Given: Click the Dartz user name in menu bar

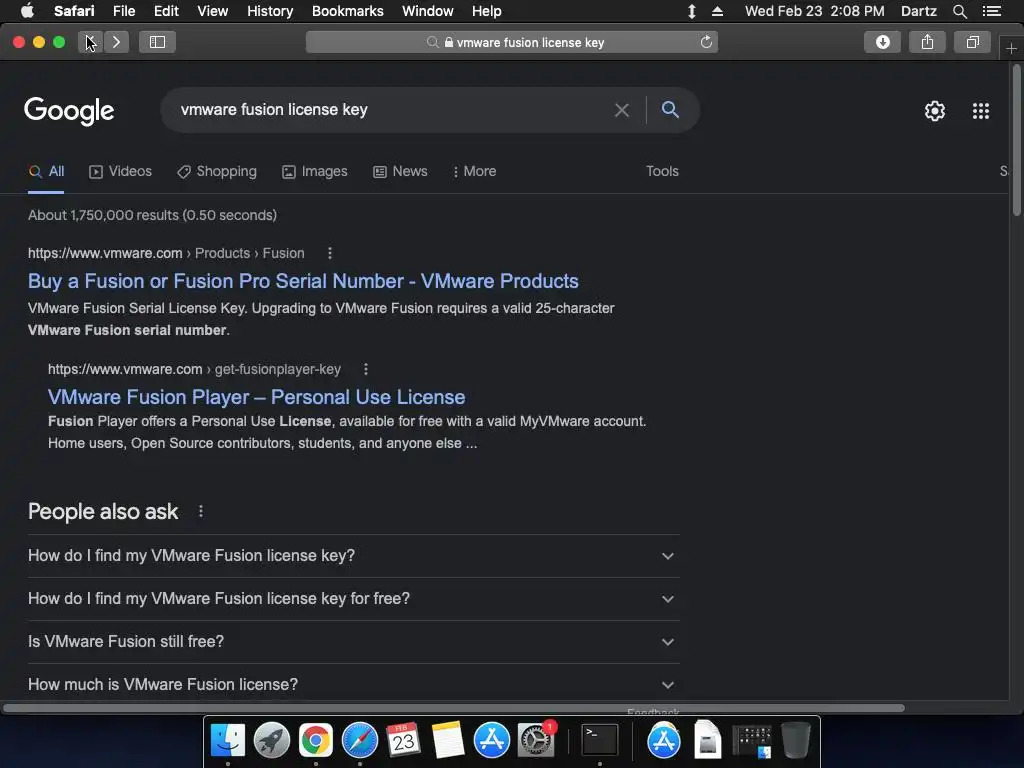Looking at the screenshot, I should [918, 11].
